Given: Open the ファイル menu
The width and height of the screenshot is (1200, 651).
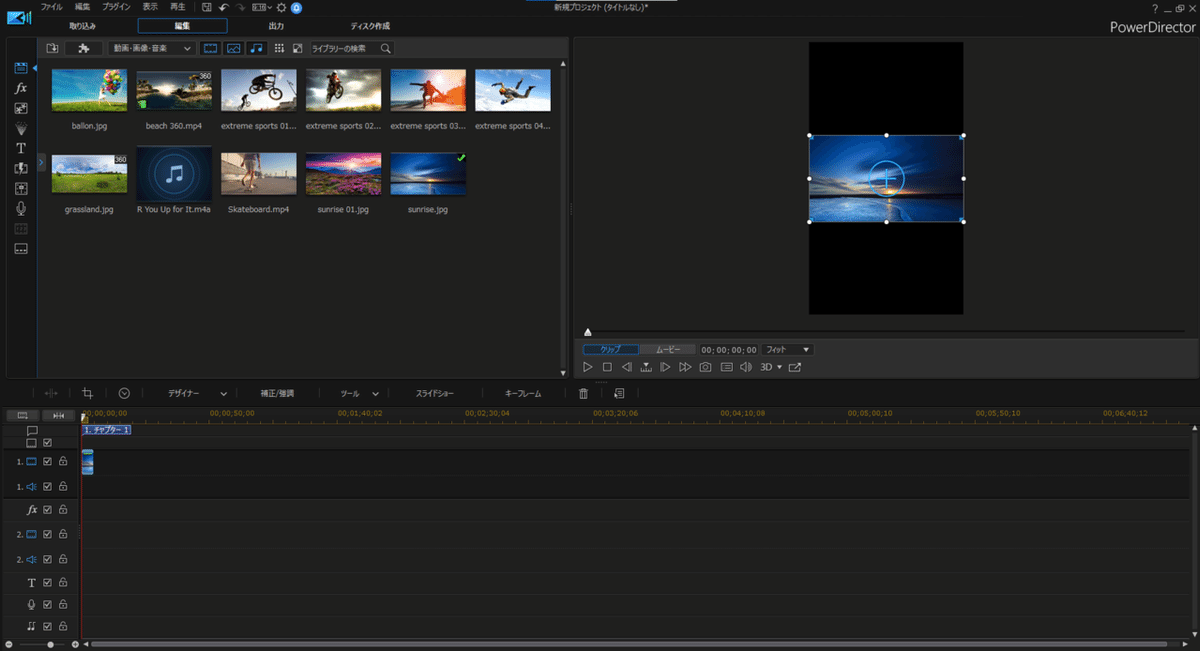Looking at the screenshot, I should [51, 7].
